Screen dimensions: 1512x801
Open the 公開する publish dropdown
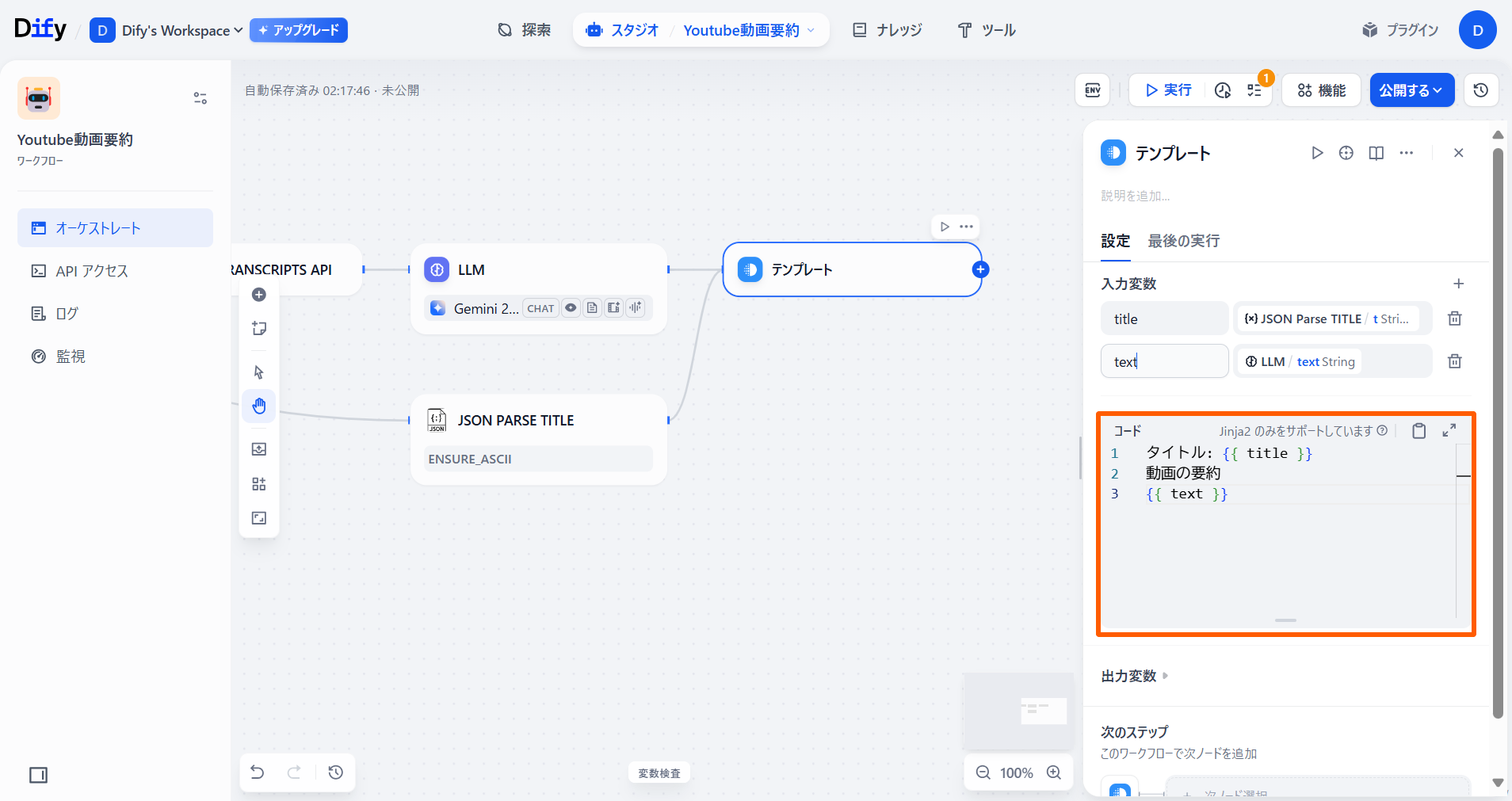point(1411,90)
